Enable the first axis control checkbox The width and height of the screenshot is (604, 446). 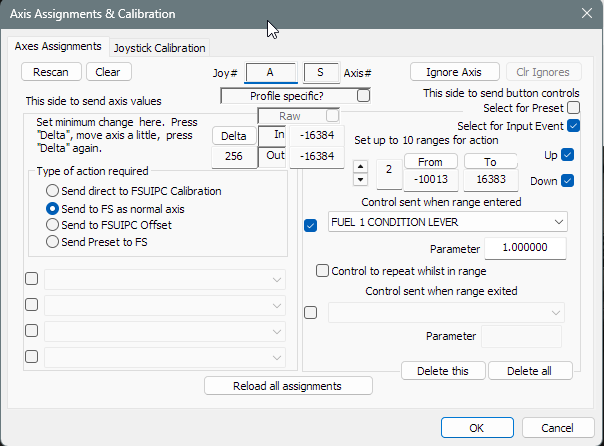pyautogui.click(x=32, y=278)
